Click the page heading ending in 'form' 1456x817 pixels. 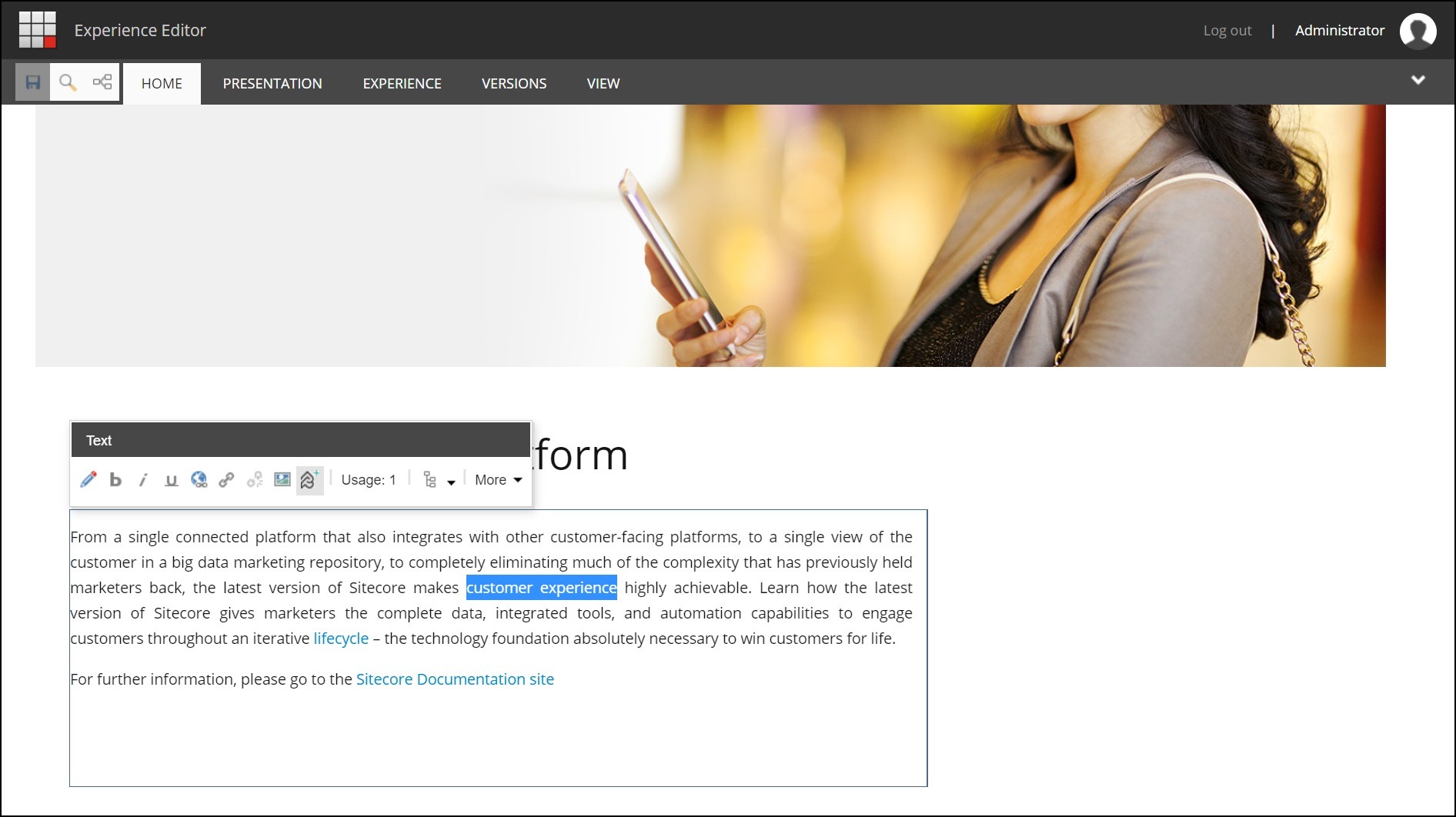click(580, 455)
